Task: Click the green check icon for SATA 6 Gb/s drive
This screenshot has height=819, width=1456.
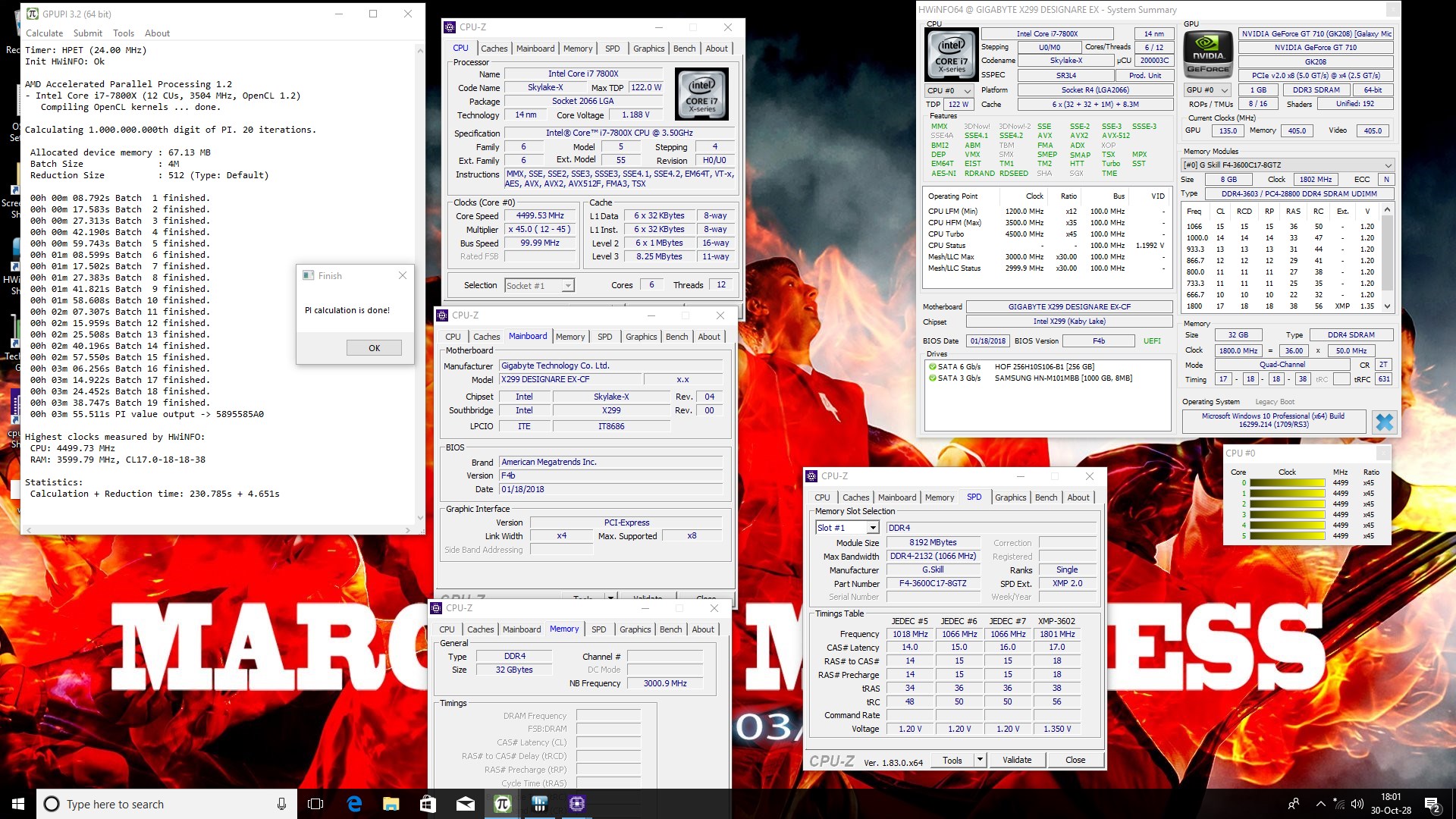Action: point(932,366)
